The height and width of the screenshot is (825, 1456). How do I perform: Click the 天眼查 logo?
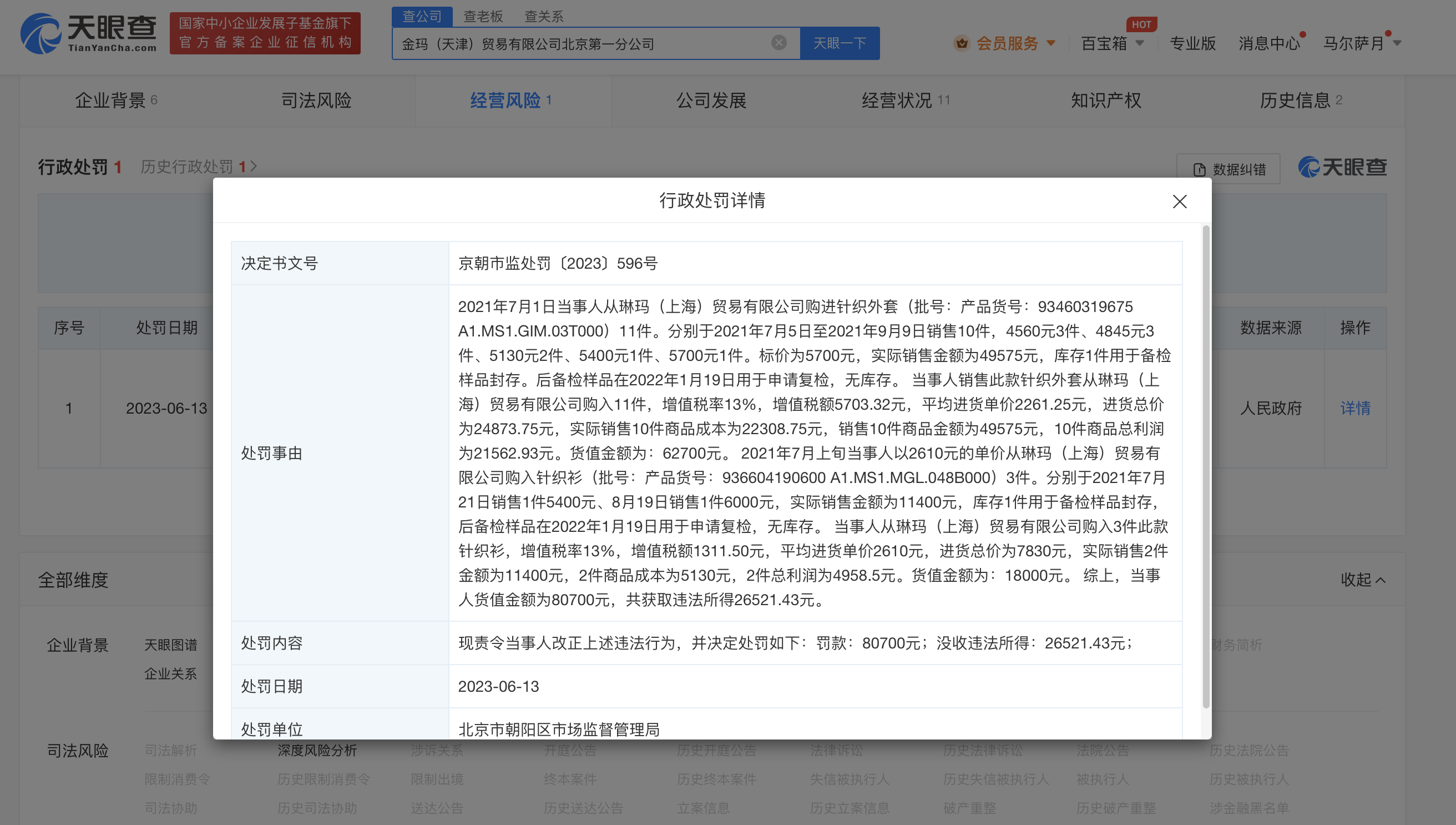[89, 33]
